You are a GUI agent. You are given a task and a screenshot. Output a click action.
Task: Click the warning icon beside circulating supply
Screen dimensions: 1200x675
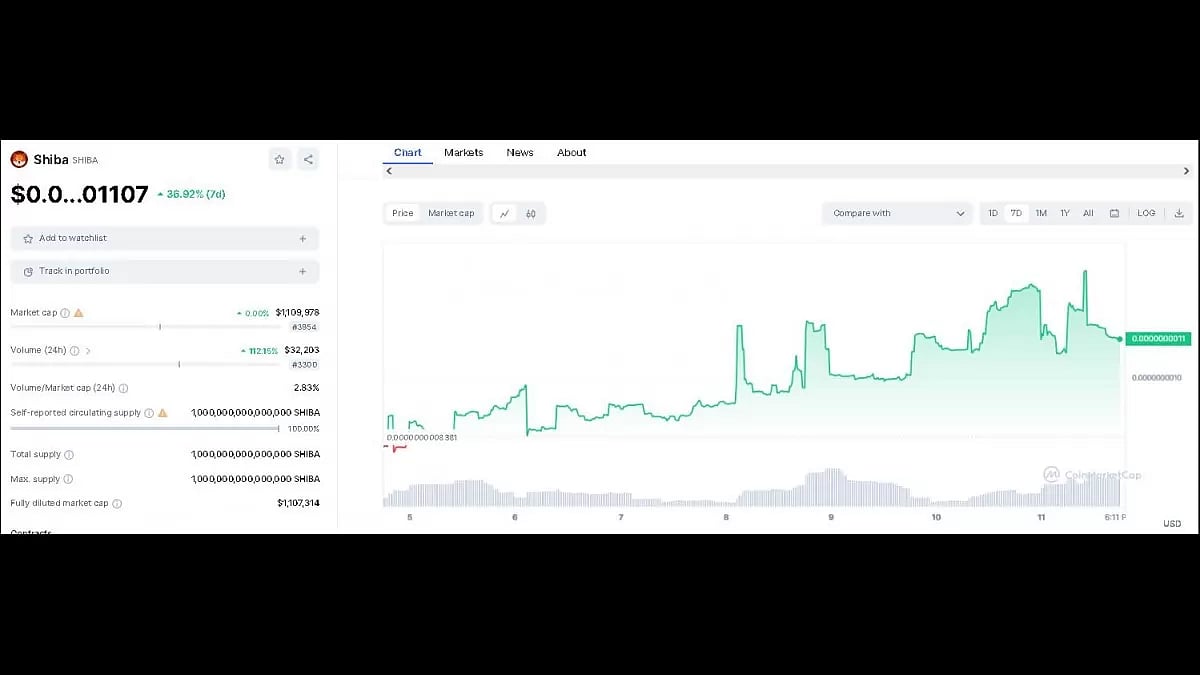coord(162,412)
